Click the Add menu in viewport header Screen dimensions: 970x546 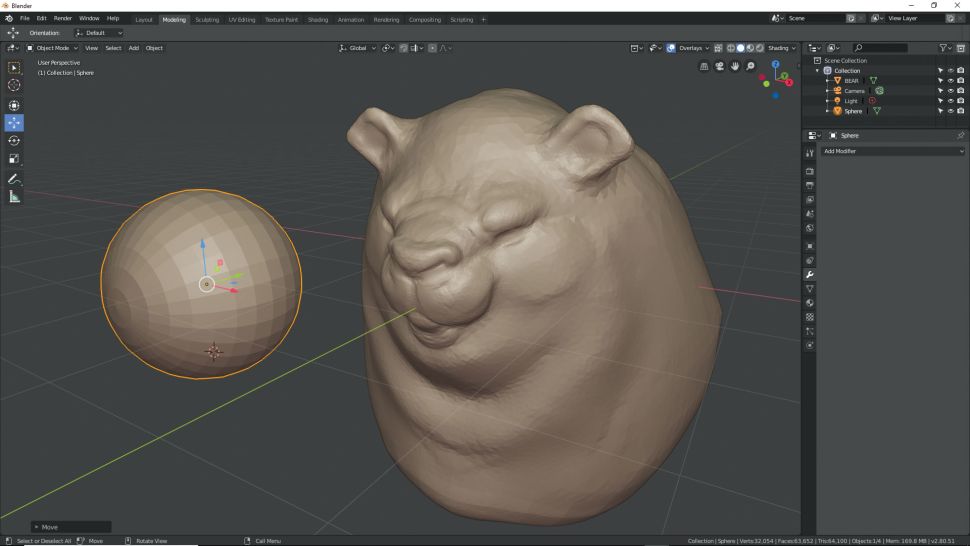click(x=133, y=48)
